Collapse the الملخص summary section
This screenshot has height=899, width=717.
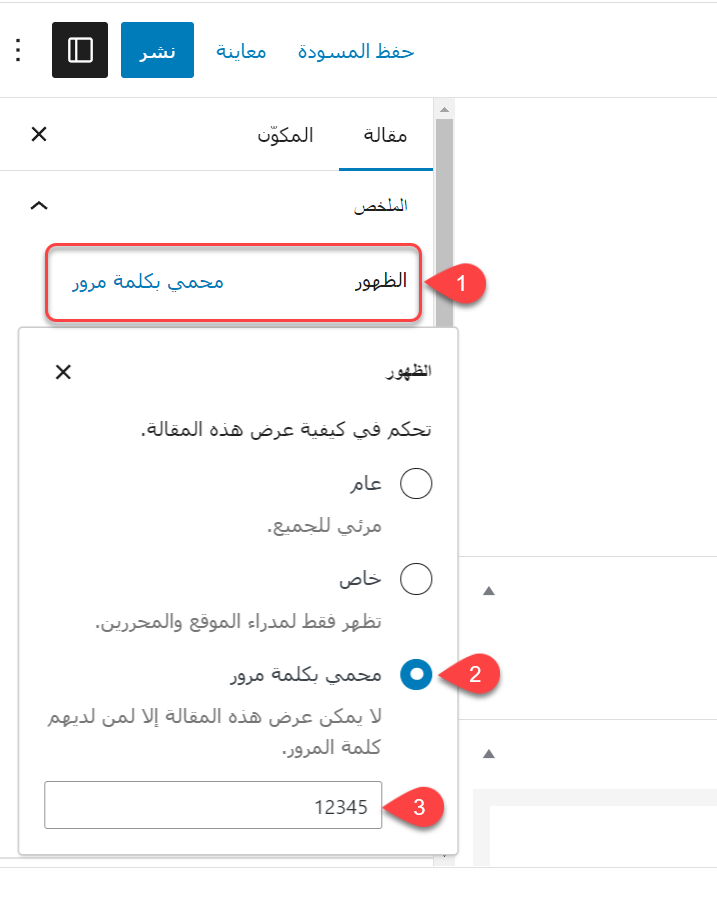coord(39,206)
